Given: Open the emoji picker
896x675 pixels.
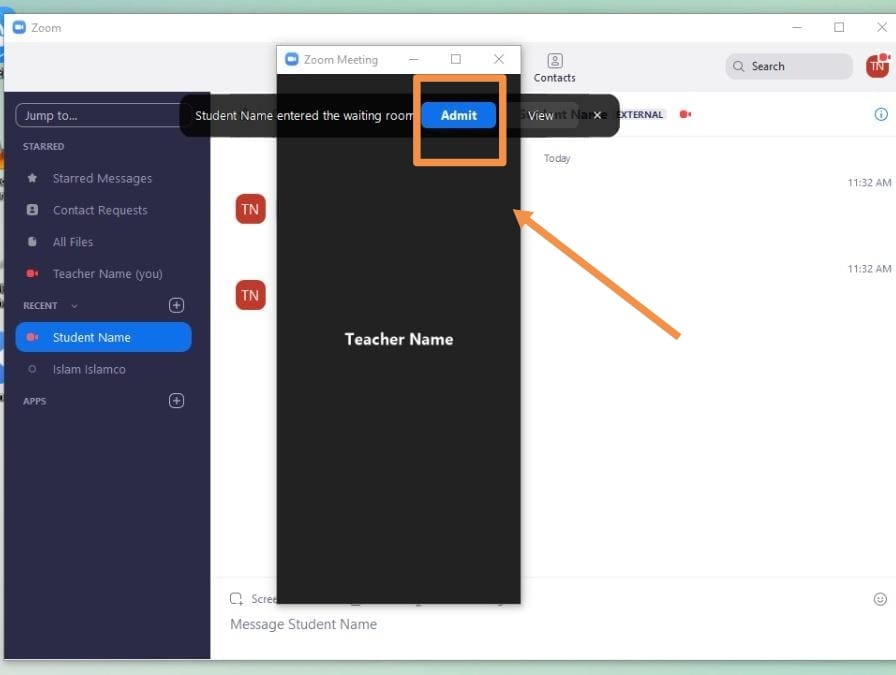Looking at the screenshot, I should [x=880, y=599].
